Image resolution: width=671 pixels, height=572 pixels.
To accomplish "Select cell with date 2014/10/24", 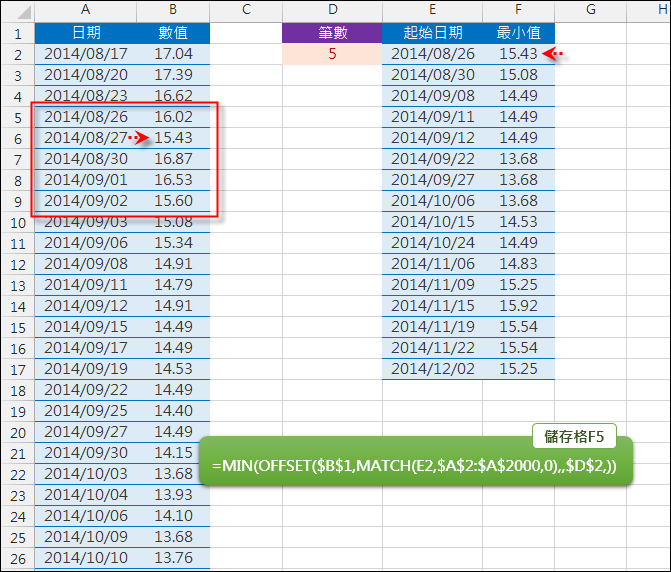I will (x=432, y=243).
